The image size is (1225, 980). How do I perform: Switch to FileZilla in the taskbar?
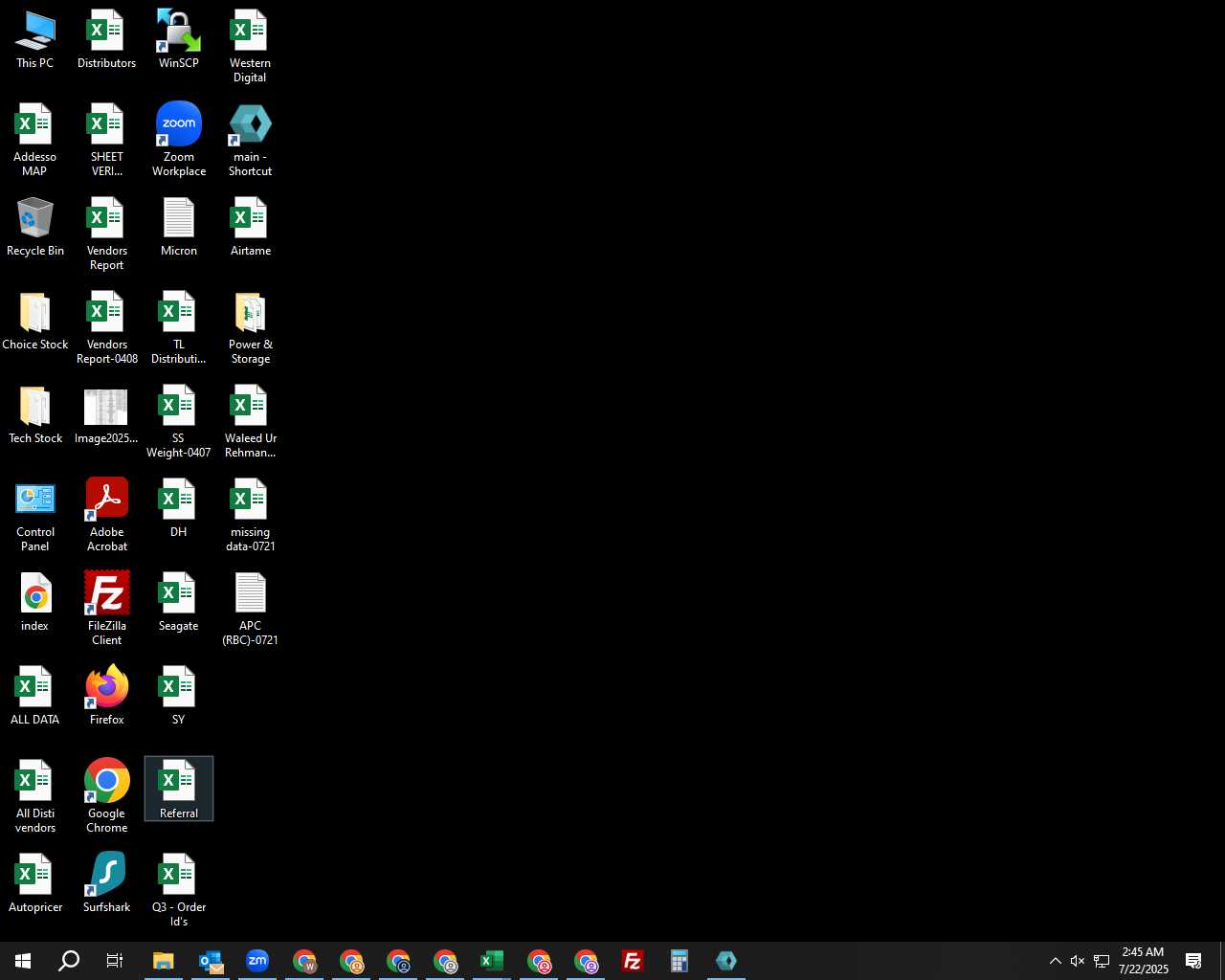(633, 961)
